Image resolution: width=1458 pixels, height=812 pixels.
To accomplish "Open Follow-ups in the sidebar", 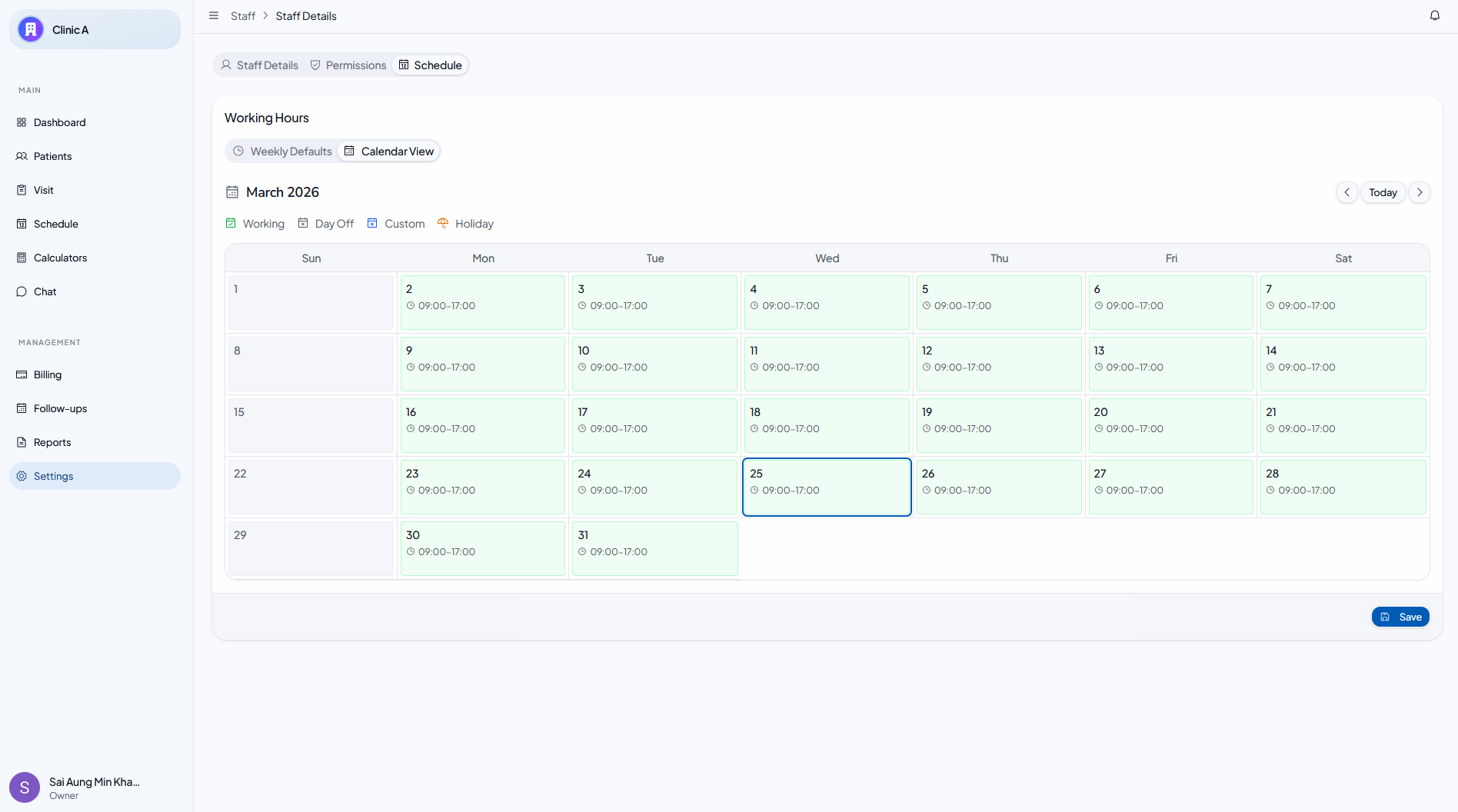I will tap(95, 408).
